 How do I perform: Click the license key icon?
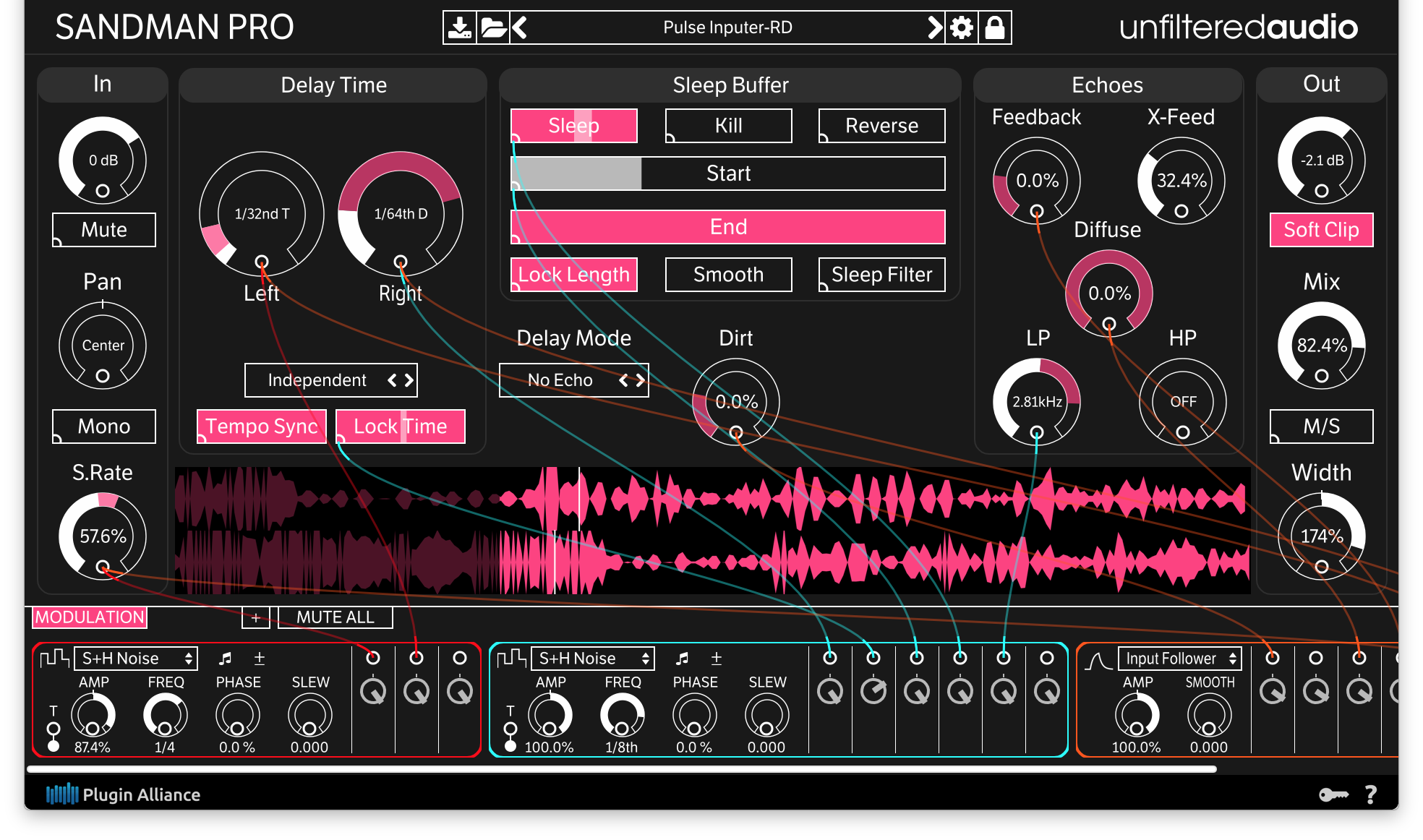pos(1333,795)
